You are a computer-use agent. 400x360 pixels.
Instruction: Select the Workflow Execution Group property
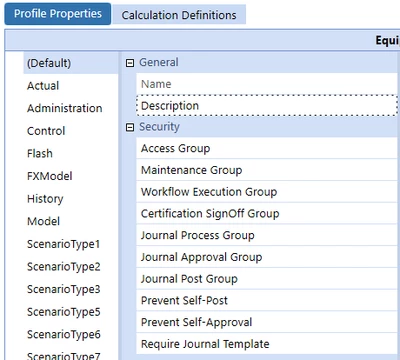click(267, 192)
